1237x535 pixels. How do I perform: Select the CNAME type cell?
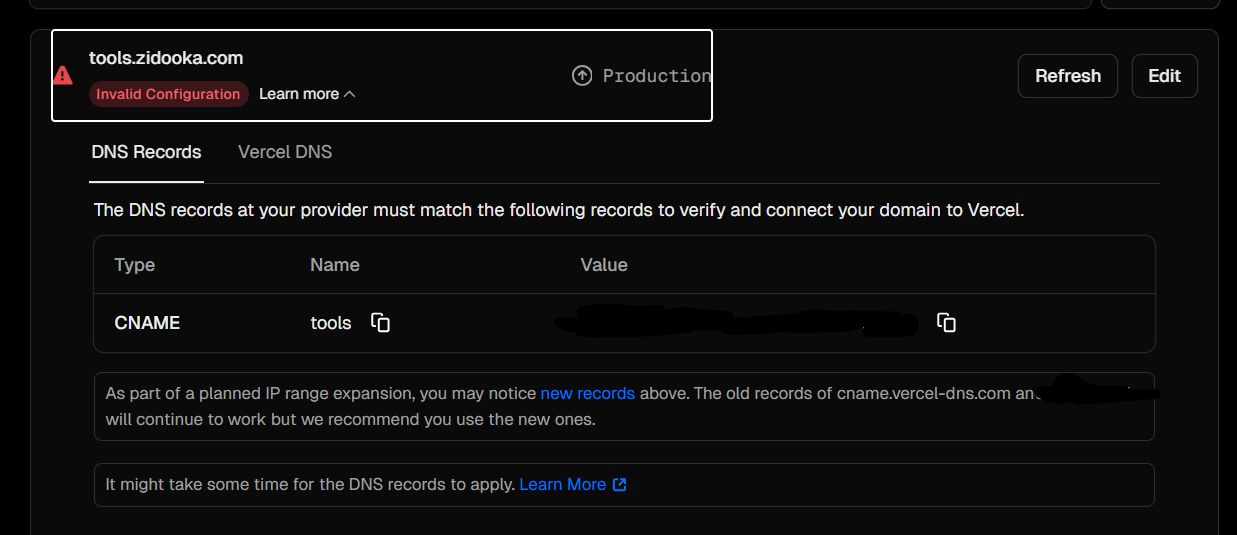coord(147,323)
